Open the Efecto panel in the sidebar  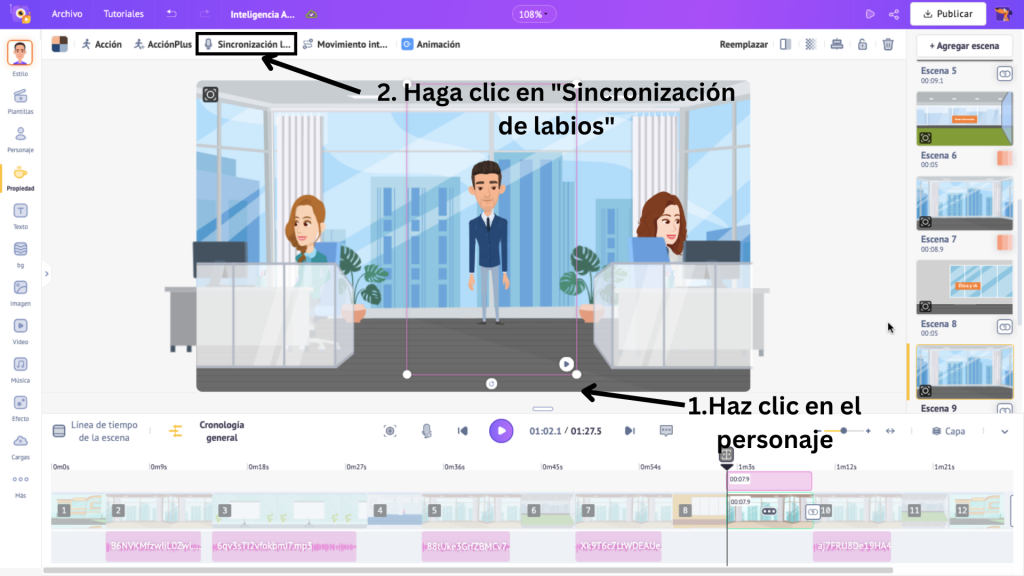pyautogui.click(x=20, y=408)
